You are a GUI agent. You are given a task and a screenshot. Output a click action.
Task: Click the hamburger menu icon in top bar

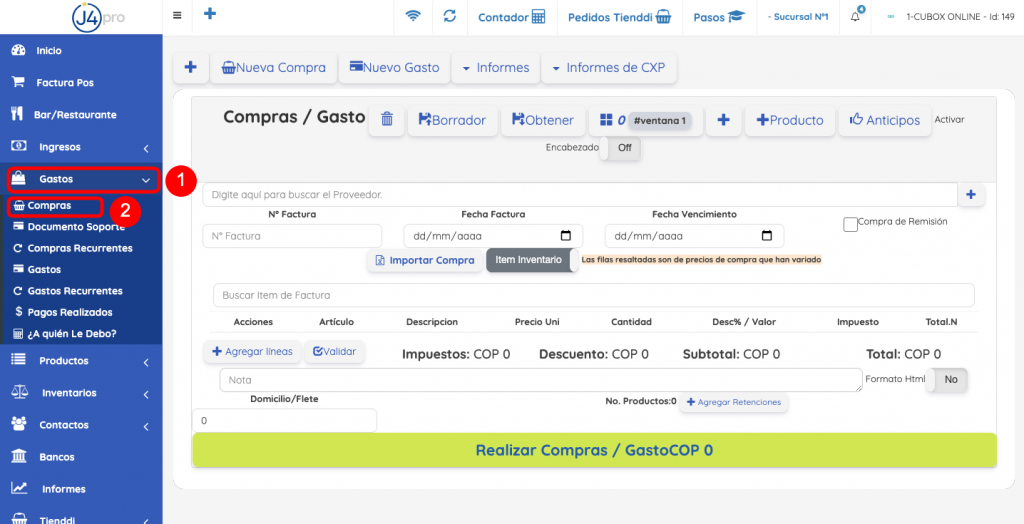[177, 16]
